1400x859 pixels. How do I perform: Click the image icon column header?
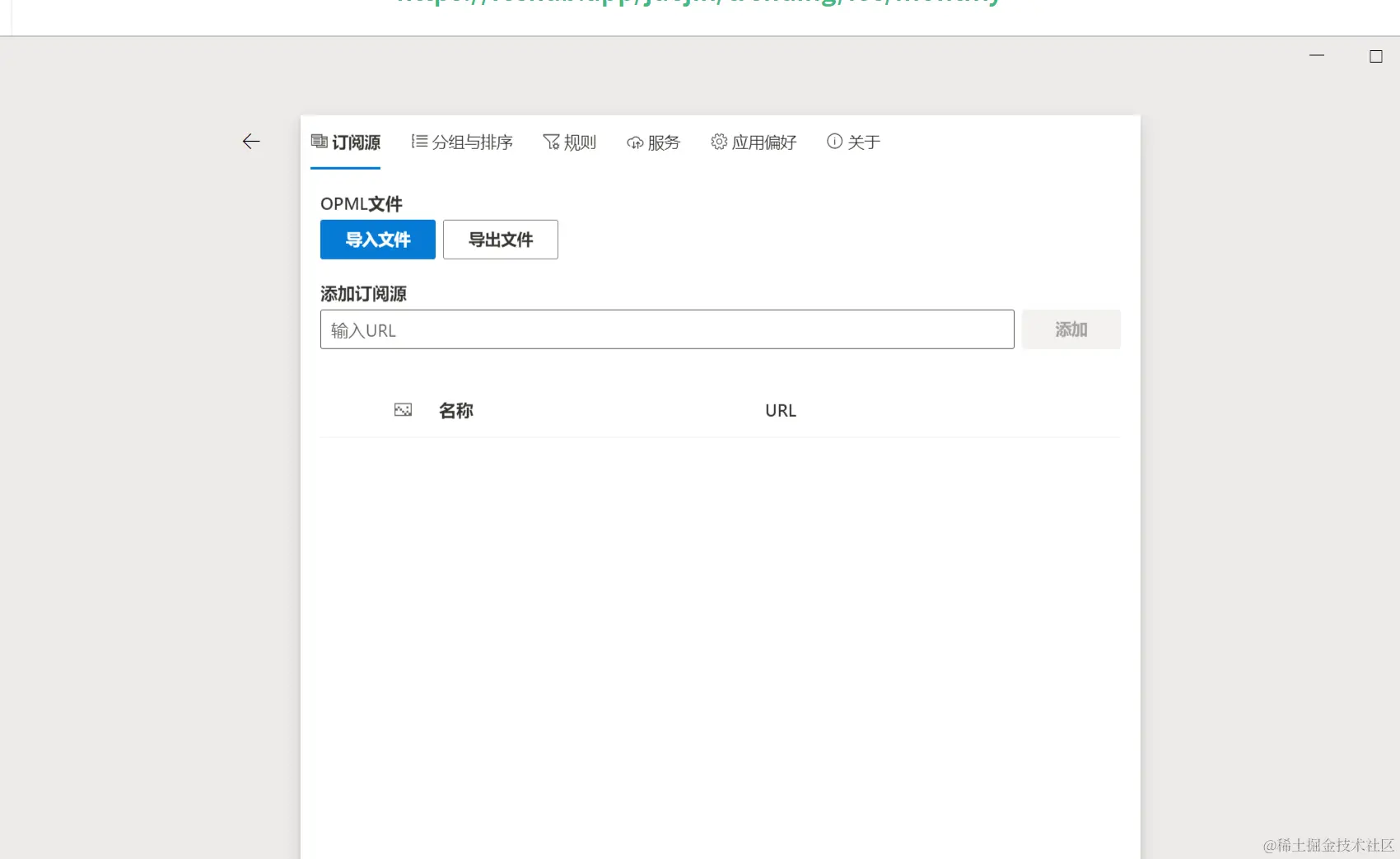coord(403,410)
